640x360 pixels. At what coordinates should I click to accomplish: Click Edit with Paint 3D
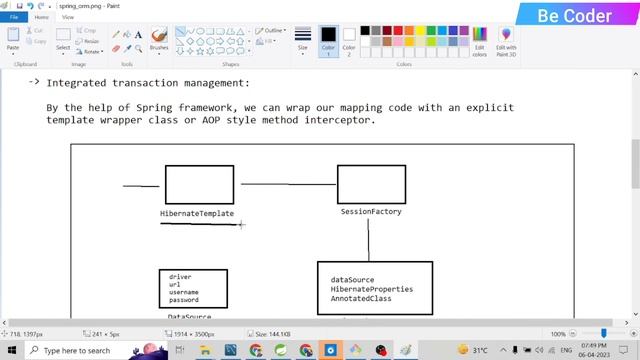pyautogui.click(x=506, y=41)
